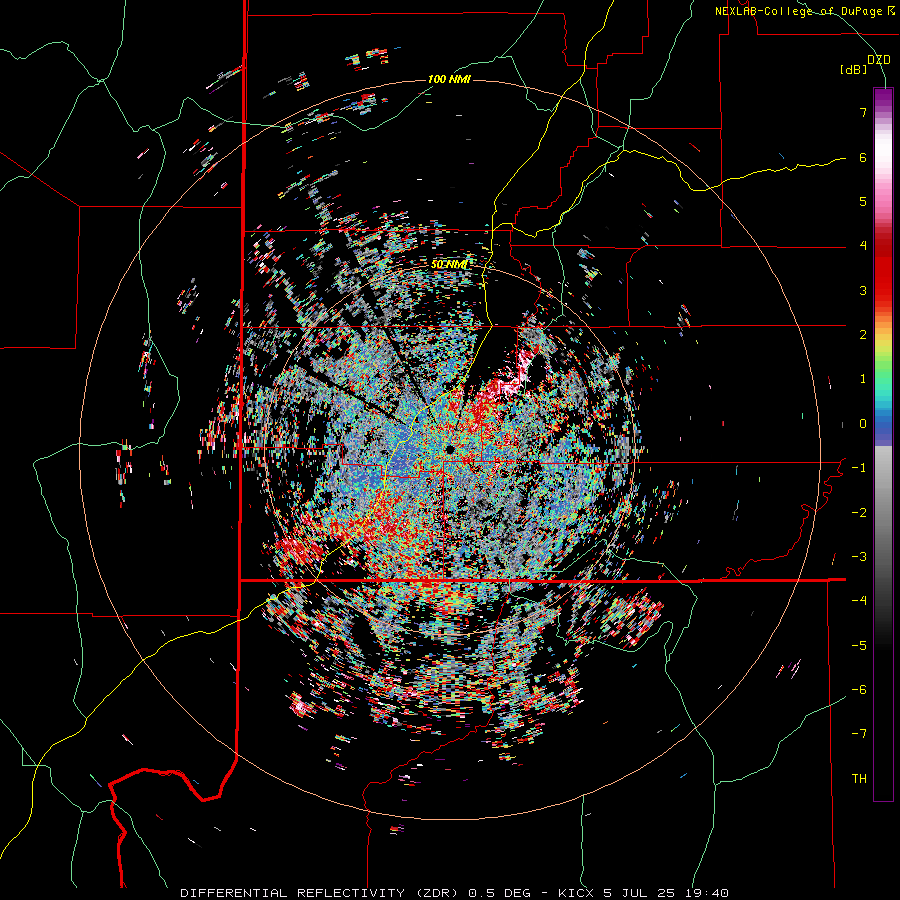900x900 pixels.
Task: Click the DZD legend title
Action: pyautogui.click(x=878, y=60)
